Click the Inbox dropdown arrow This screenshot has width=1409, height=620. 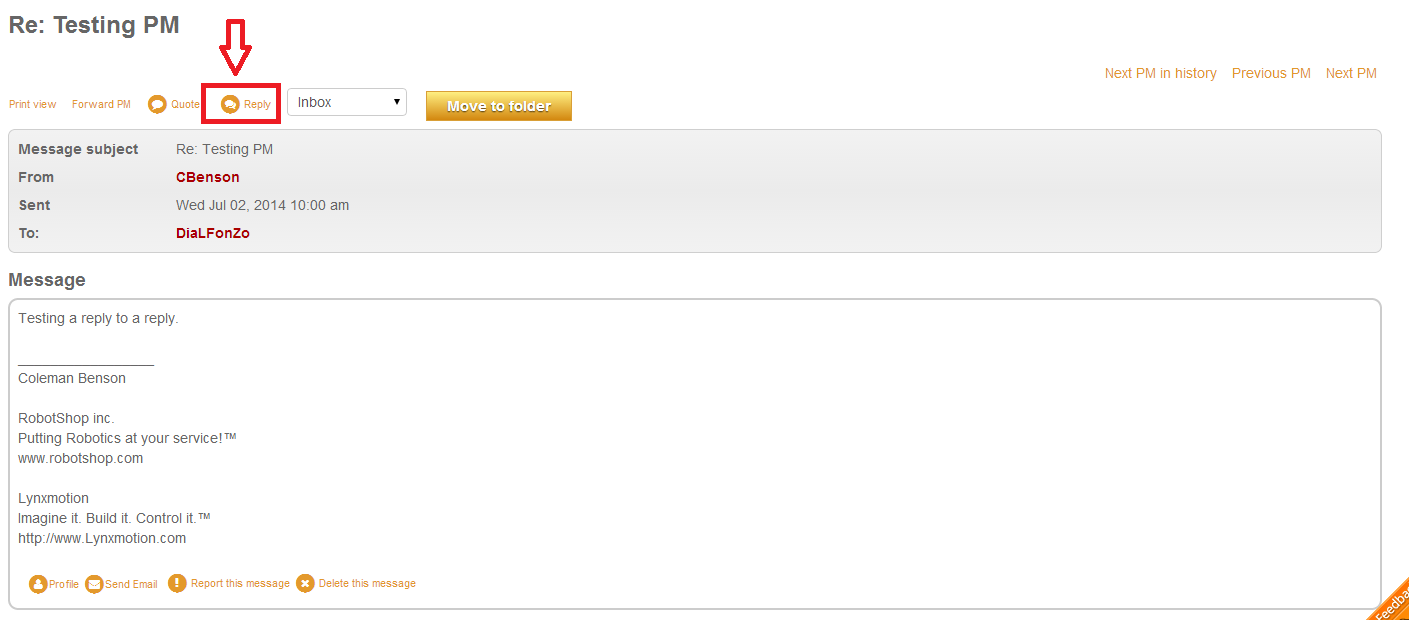[397, 102]
